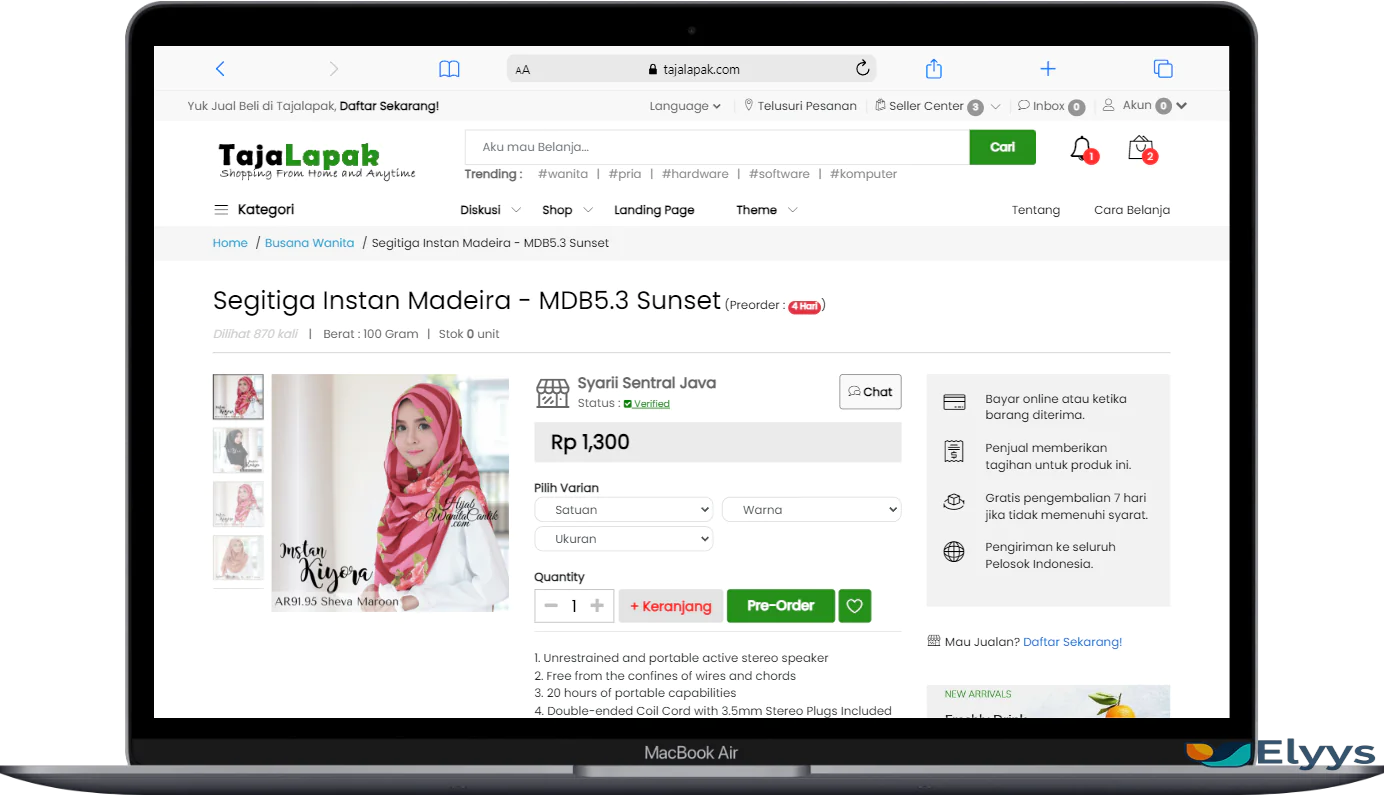This screenshot has width=1384, height=795.
Task: Click the tajalapak.com address bar
Action: (691, 69)
